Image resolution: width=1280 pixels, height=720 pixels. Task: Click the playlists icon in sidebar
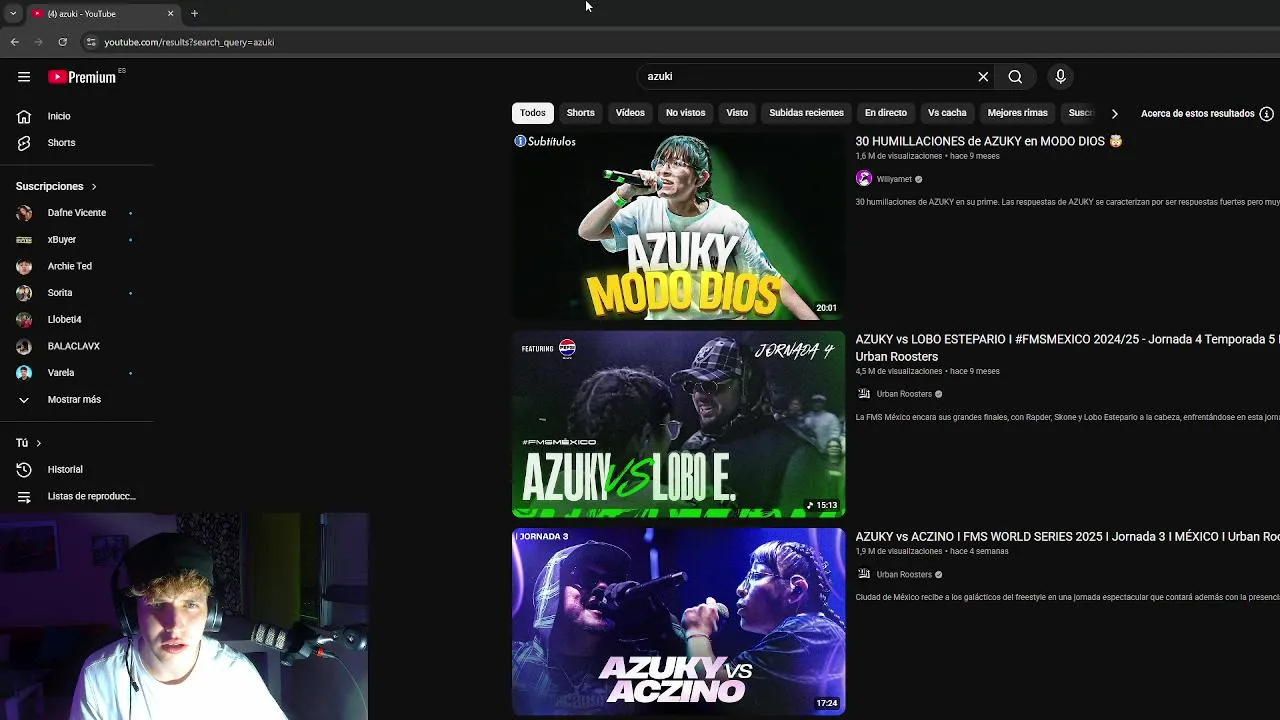pos(24,496)
